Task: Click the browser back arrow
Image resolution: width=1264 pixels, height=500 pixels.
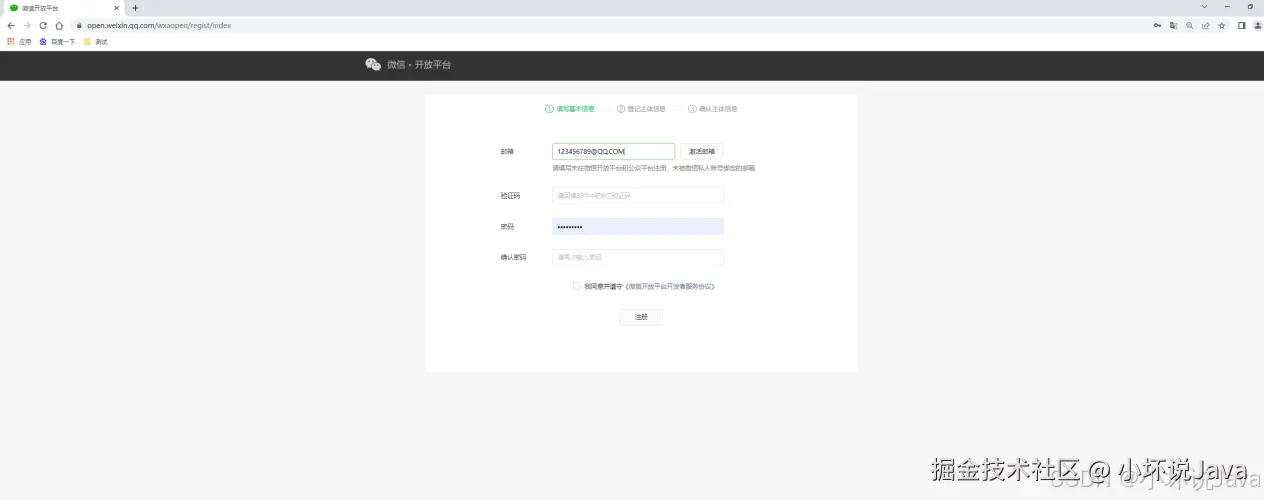Action: pyautogui.click(x=11, y=25)
